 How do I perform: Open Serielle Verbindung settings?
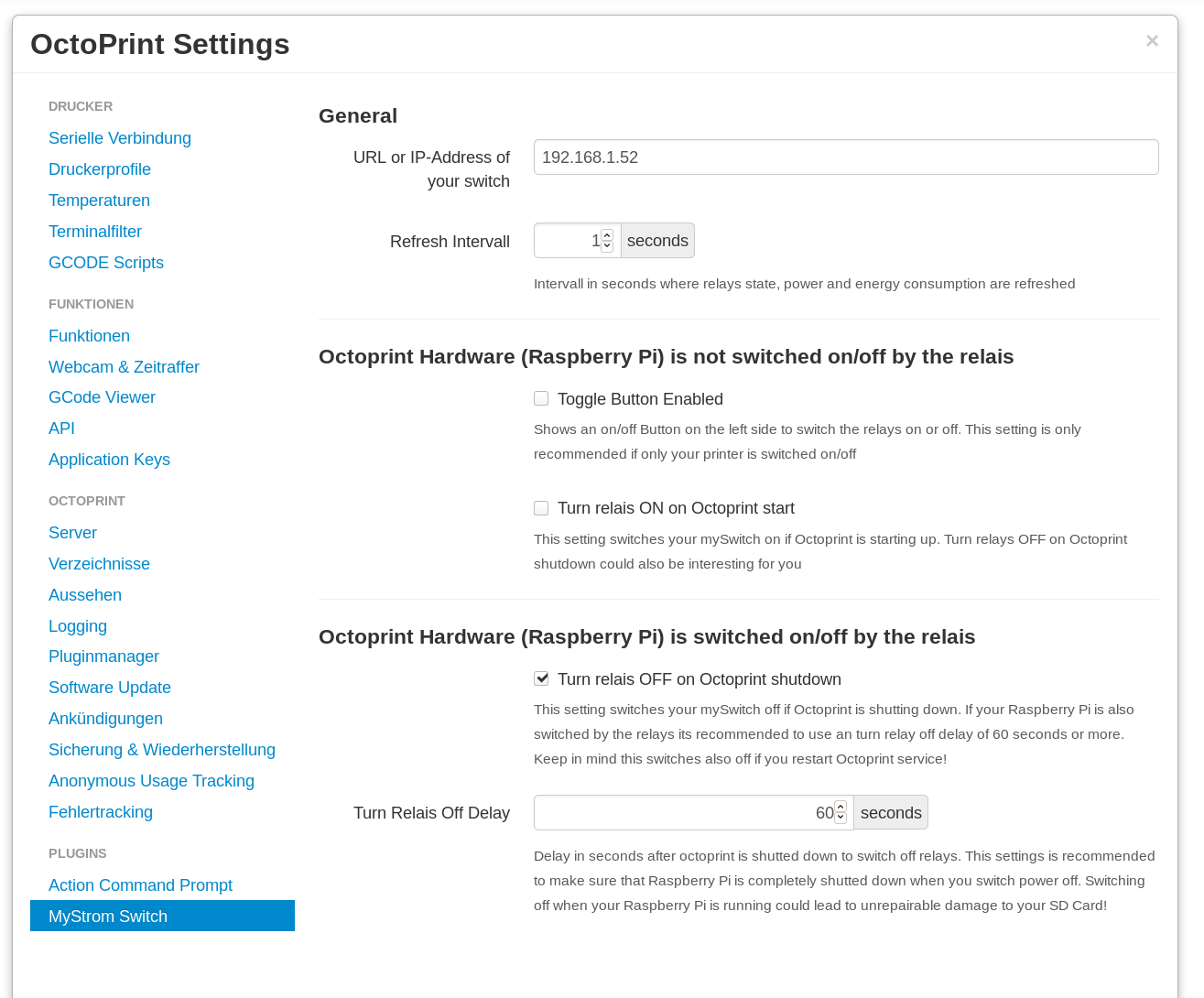120,138
